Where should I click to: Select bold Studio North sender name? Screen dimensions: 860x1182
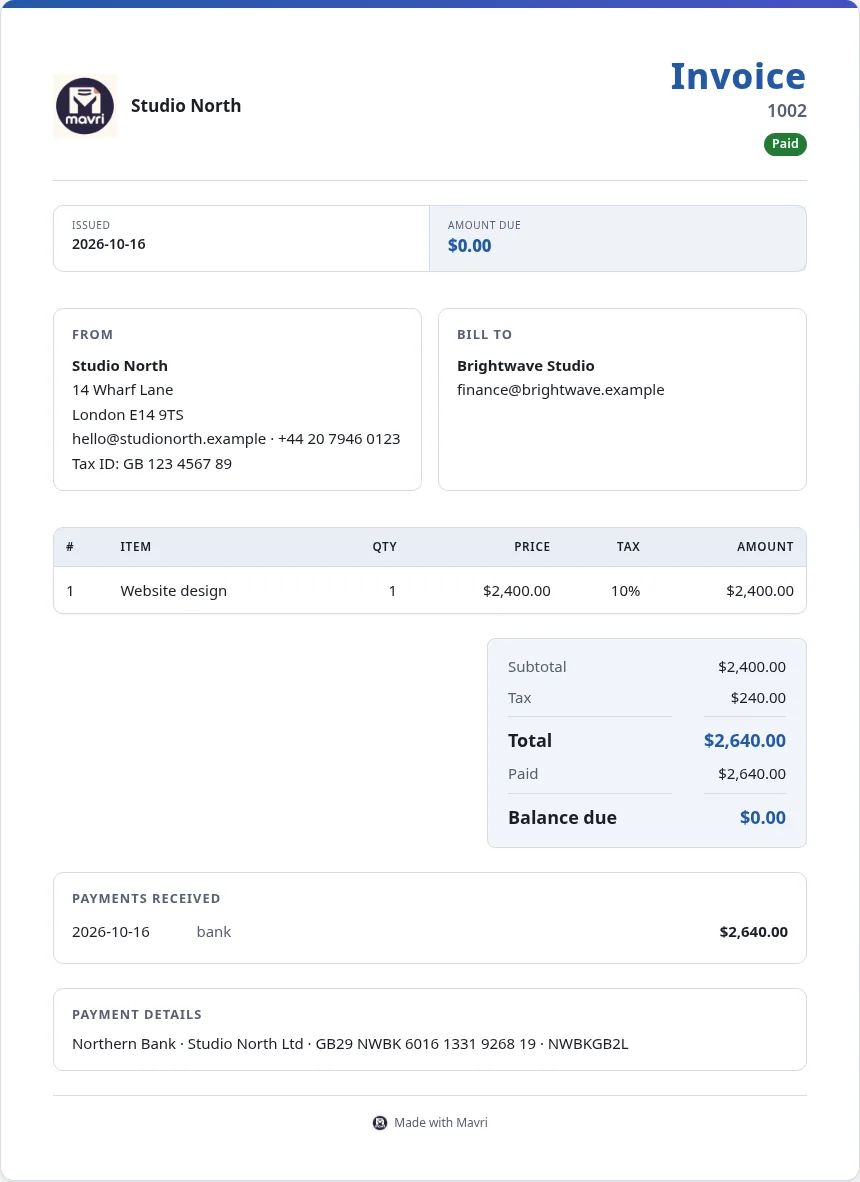[120, 366]
